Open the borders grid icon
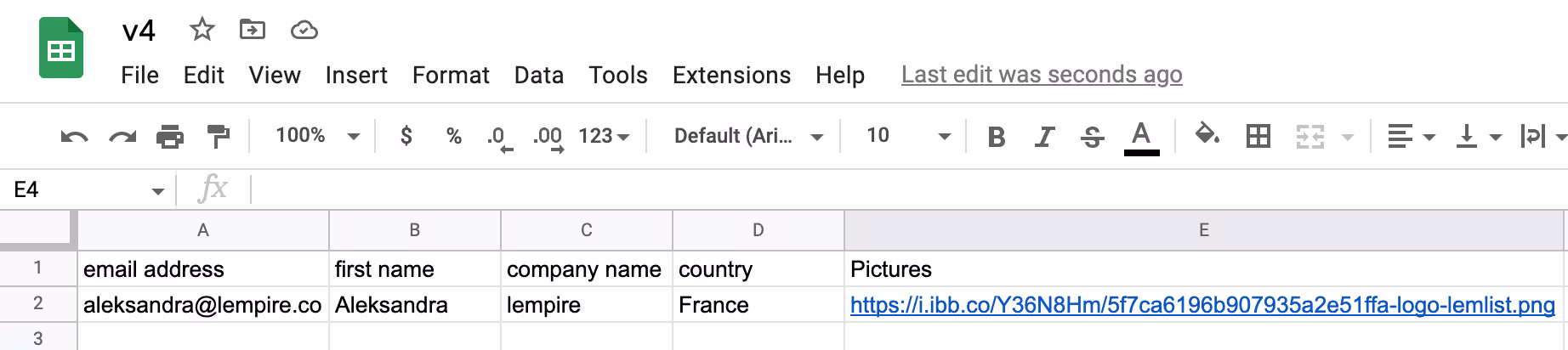The image size is (1568, 350). pos(1258,136)
